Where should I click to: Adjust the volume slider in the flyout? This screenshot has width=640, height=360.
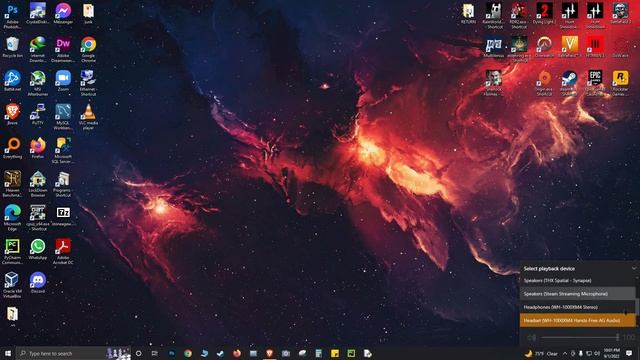[579, 338]
